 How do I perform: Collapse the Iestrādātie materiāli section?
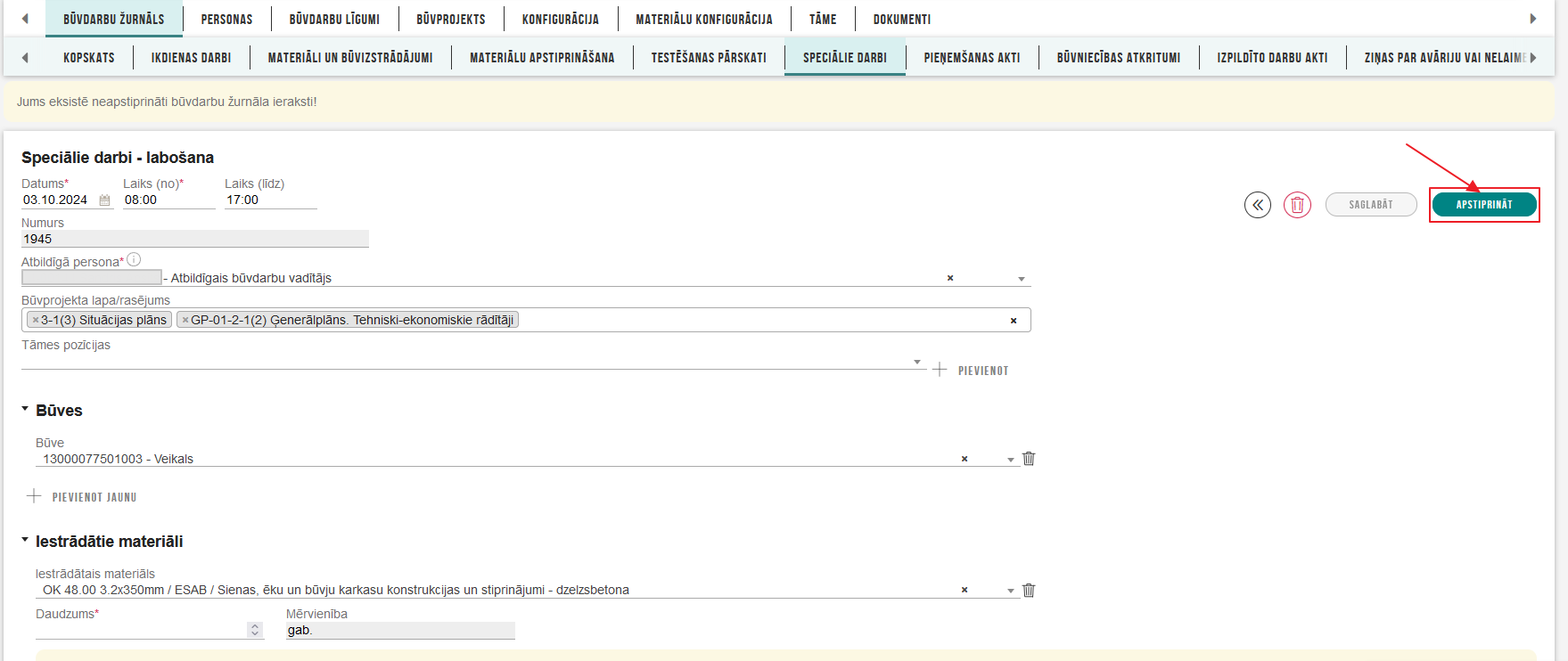pyautogui.click(x=25, y=540)
